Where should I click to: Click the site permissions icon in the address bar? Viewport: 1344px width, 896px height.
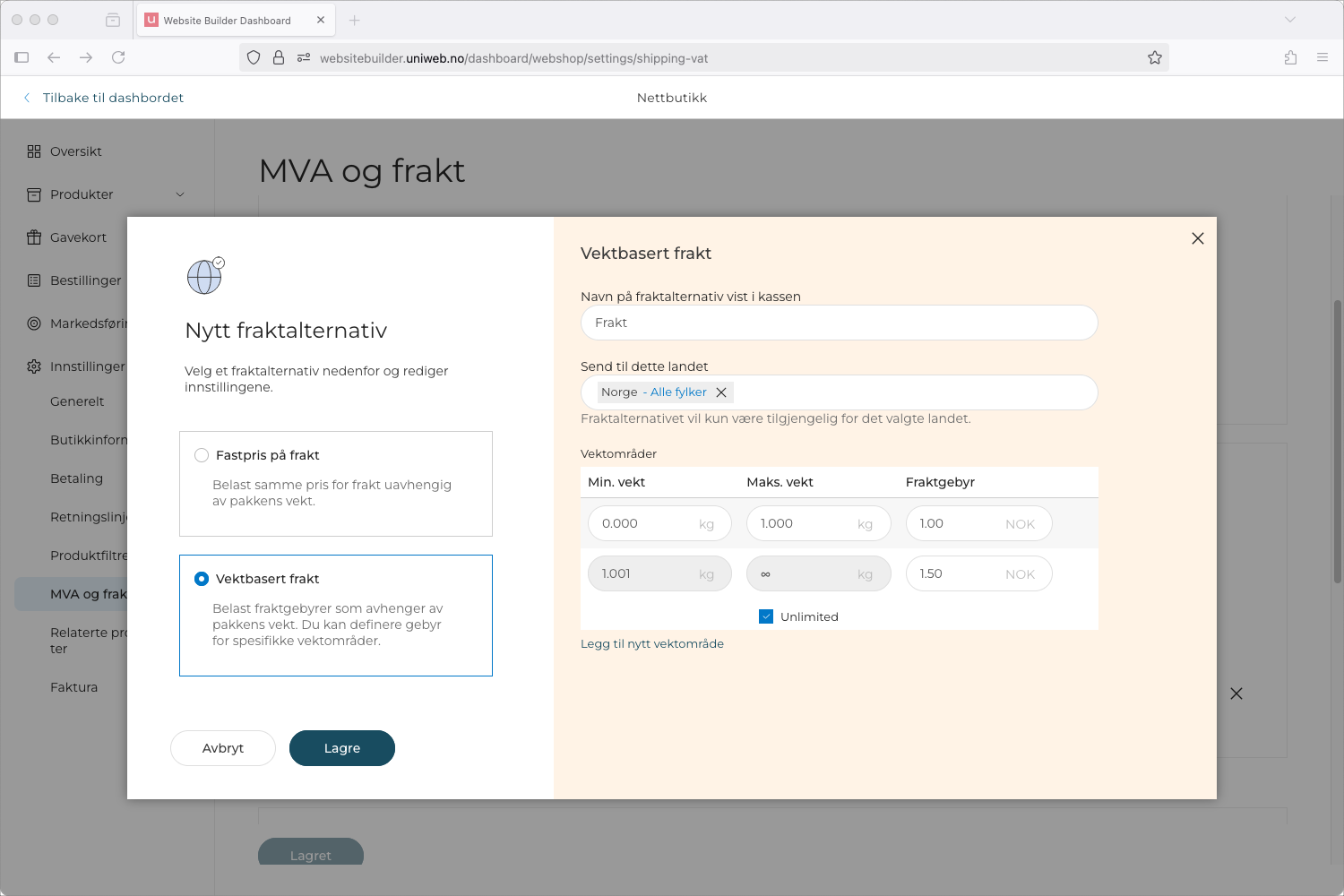coord(304,57)
